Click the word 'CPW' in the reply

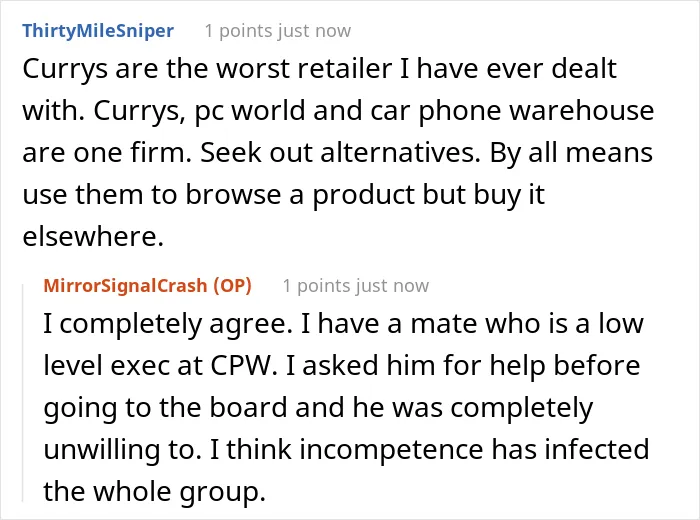coord(241,366)
